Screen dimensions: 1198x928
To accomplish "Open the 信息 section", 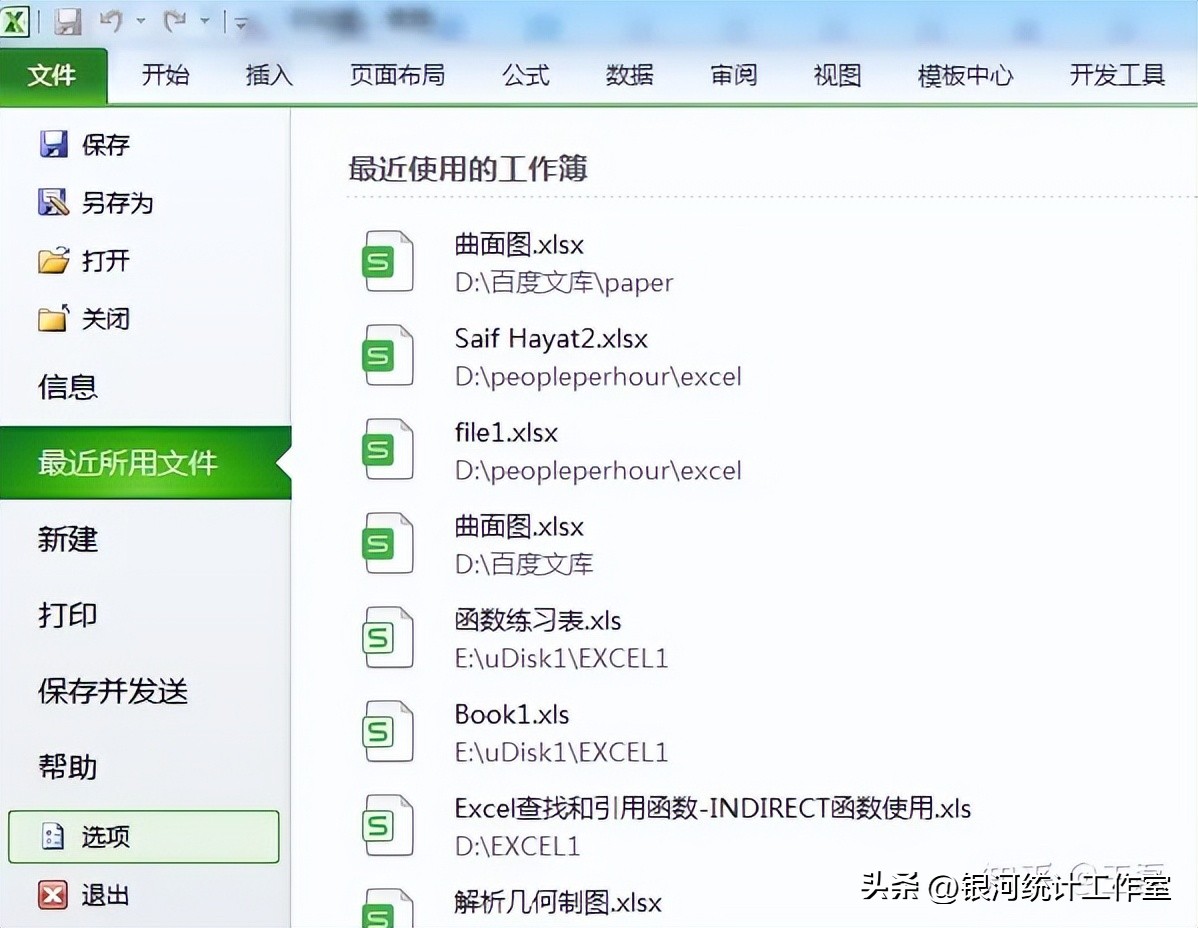I will coord(68,386).
